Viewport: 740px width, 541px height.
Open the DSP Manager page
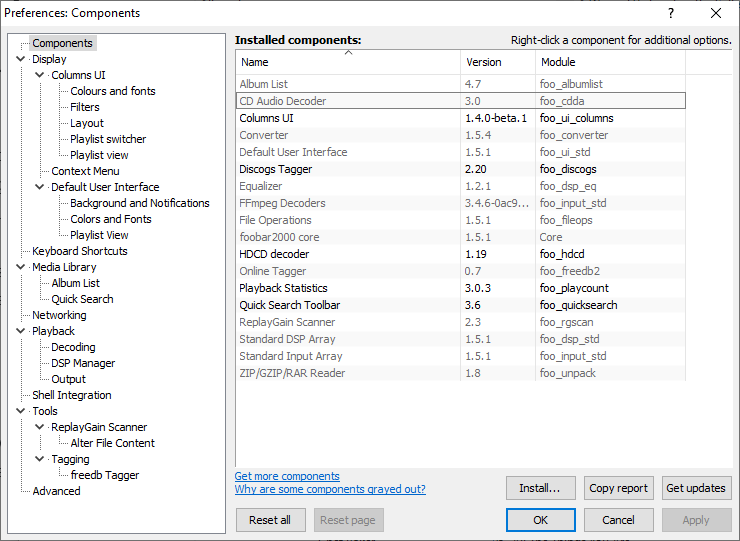[x=83, y=363]
